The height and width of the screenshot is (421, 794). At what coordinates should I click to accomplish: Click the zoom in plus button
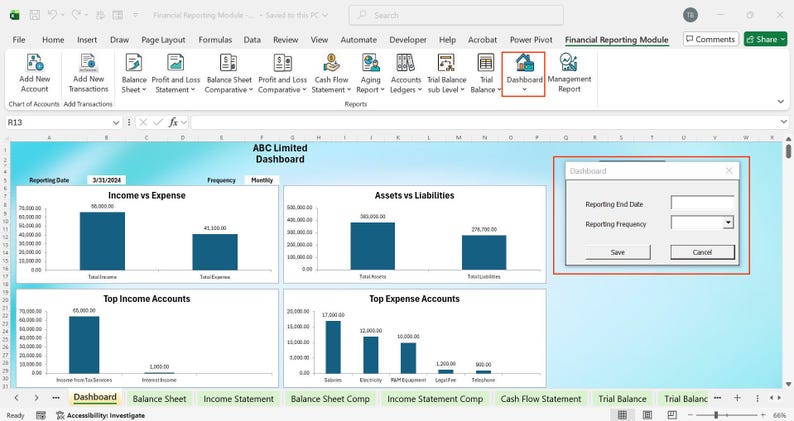[763, 415]
